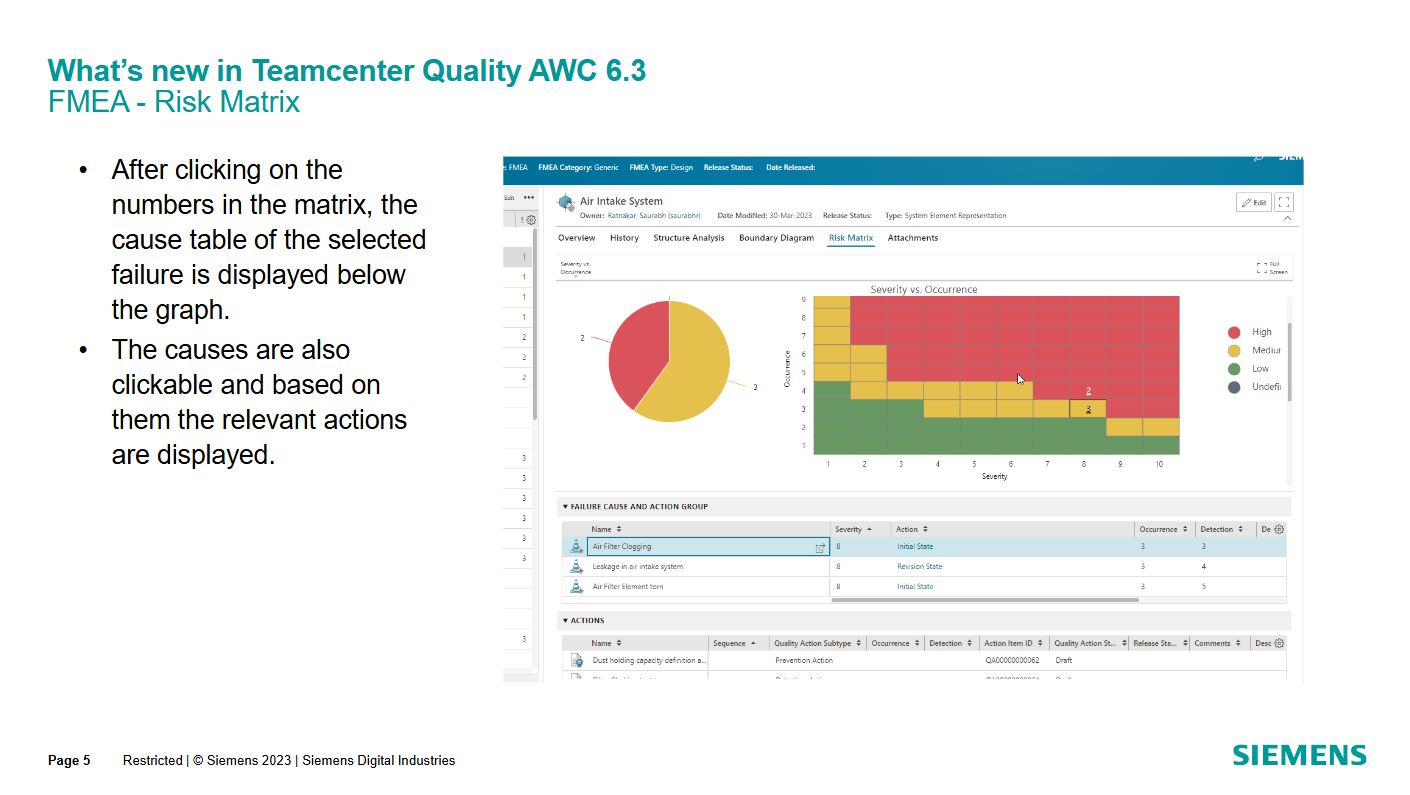1410x795 pixels.
Task: Collapse the header using the chevron below Edit
Action: point(1288,218)
